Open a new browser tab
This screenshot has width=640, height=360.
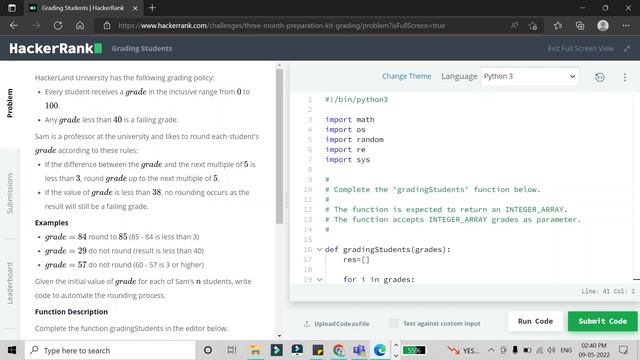[152, 8]
